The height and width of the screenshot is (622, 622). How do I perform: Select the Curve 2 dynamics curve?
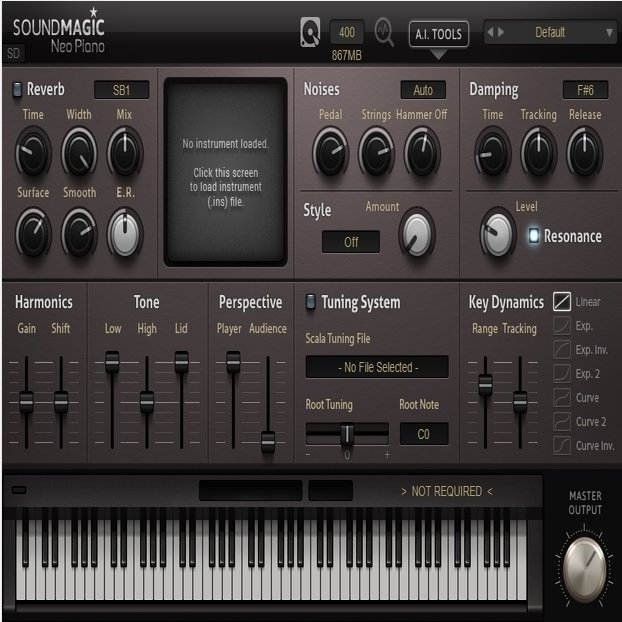562,422
